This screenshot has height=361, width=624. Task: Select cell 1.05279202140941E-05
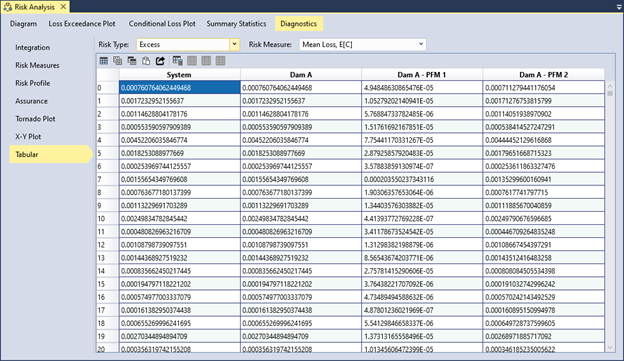422,101
